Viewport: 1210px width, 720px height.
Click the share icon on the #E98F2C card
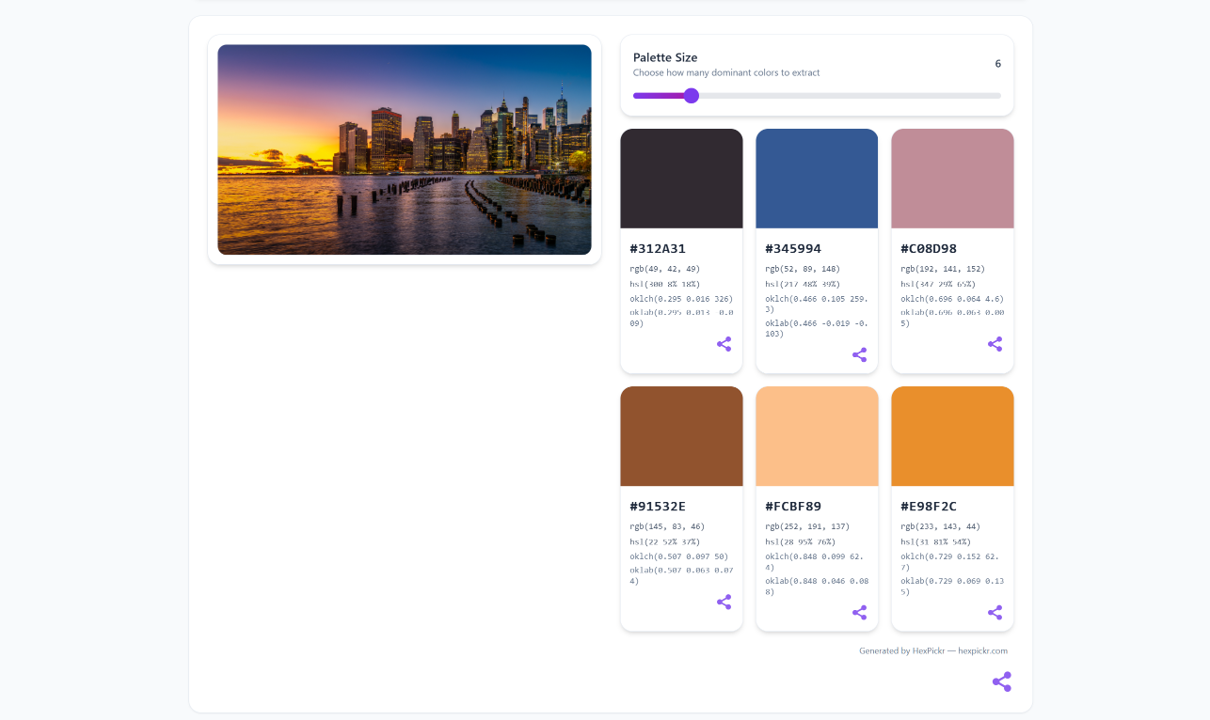click(x=994, y=611)
